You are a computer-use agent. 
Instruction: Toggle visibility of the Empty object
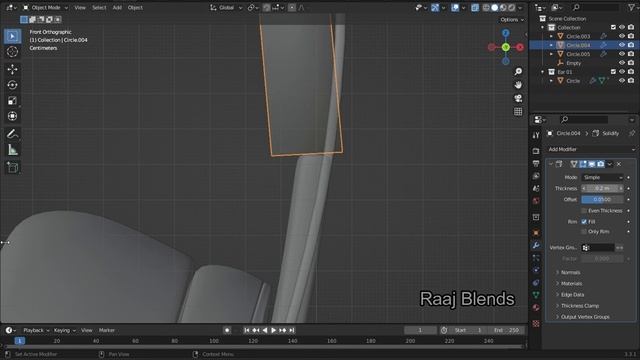click(x=622, y=63)
